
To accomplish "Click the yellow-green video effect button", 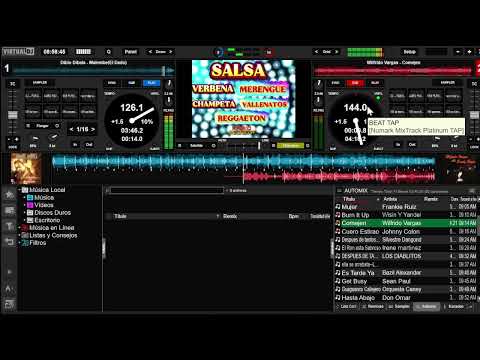I will click(290, 146).
